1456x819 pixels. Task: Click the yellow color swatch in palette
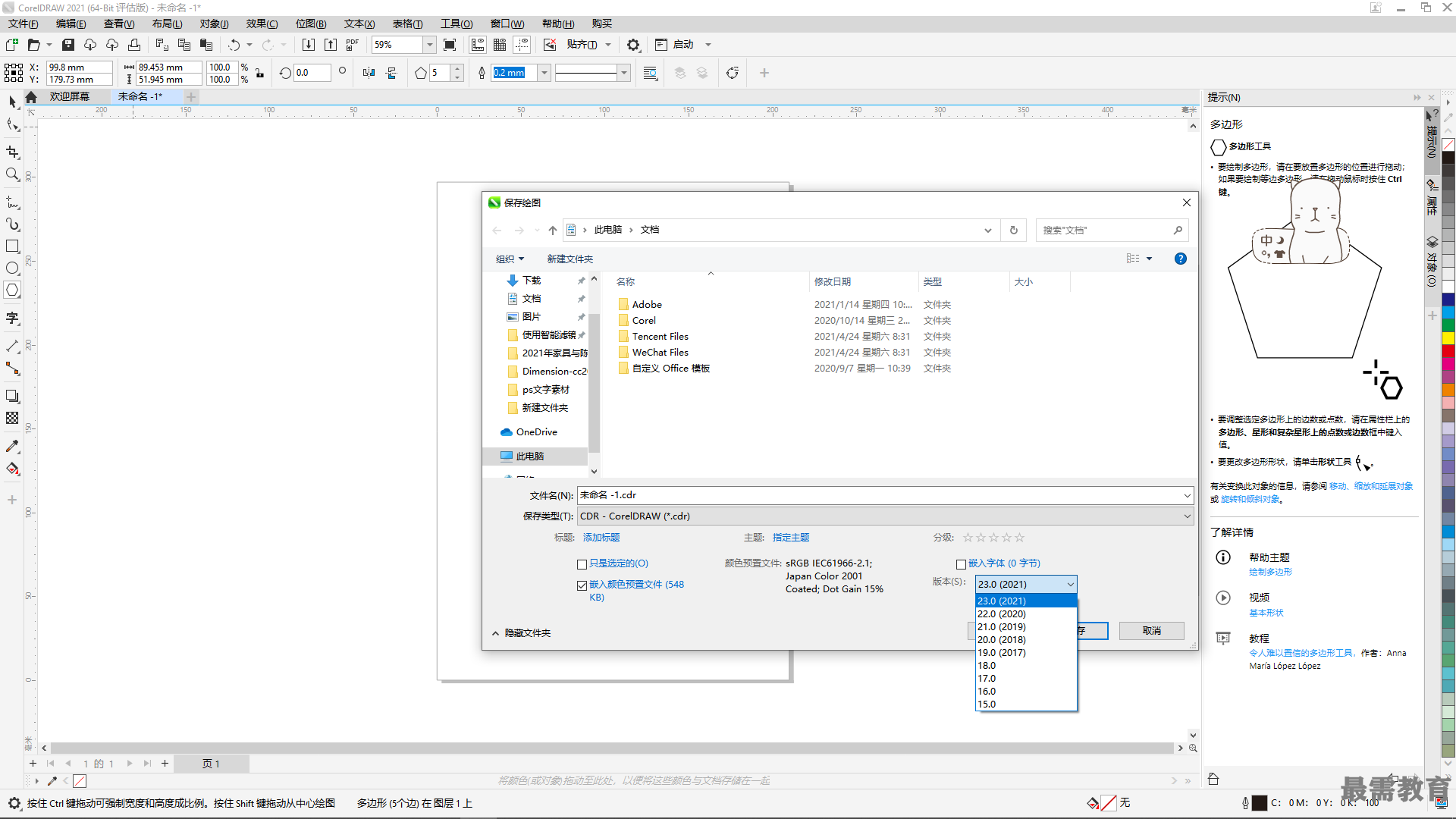click(x=1448, y=338)
